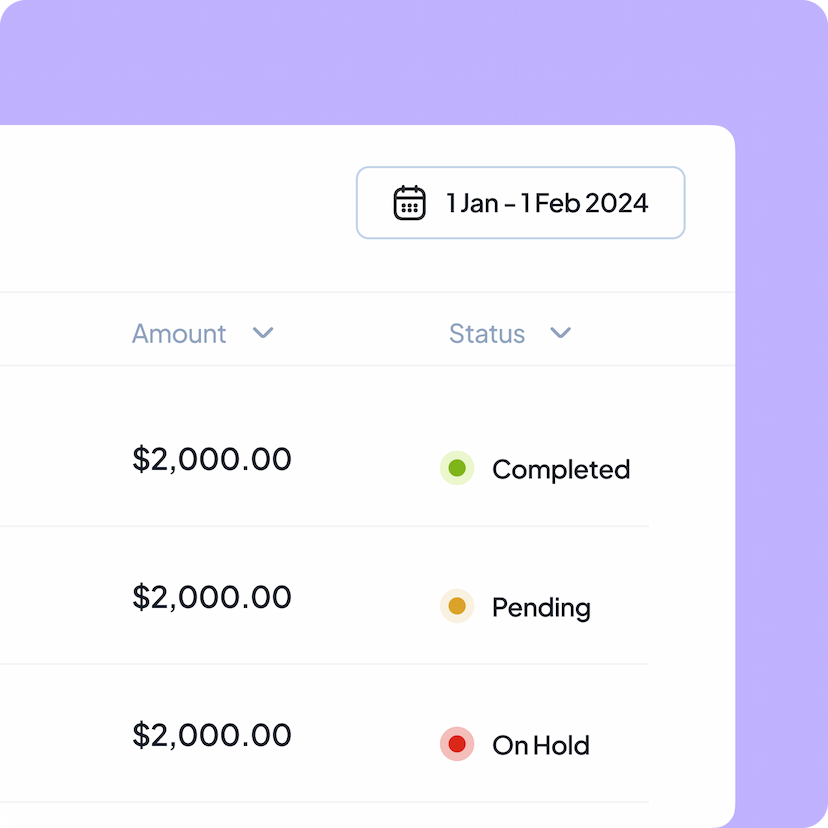Expand the Status column filter chevron
This screenshot has height=828, width=828.
tap(561, 333)
